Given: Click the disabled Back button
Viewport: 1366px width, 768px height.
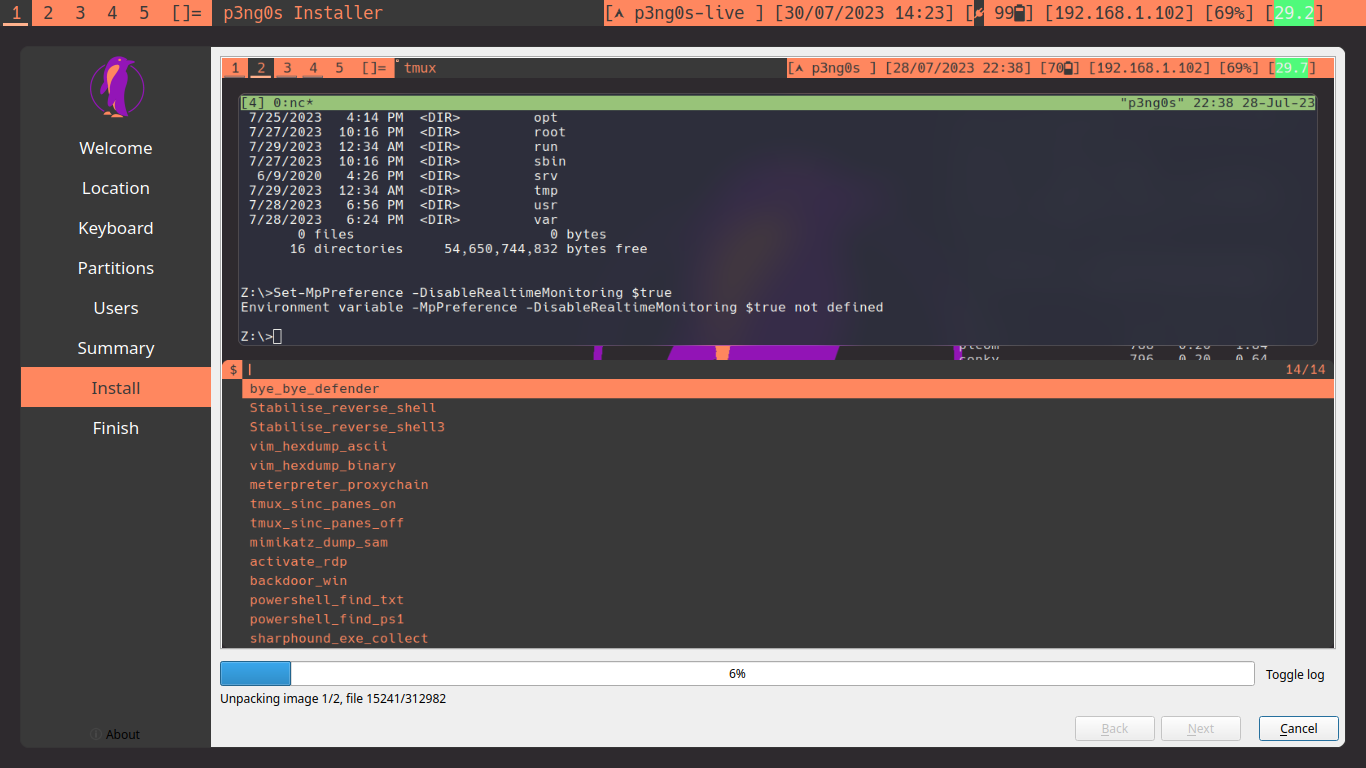Looking at the screenshot, I should [x=1114, y=728].
